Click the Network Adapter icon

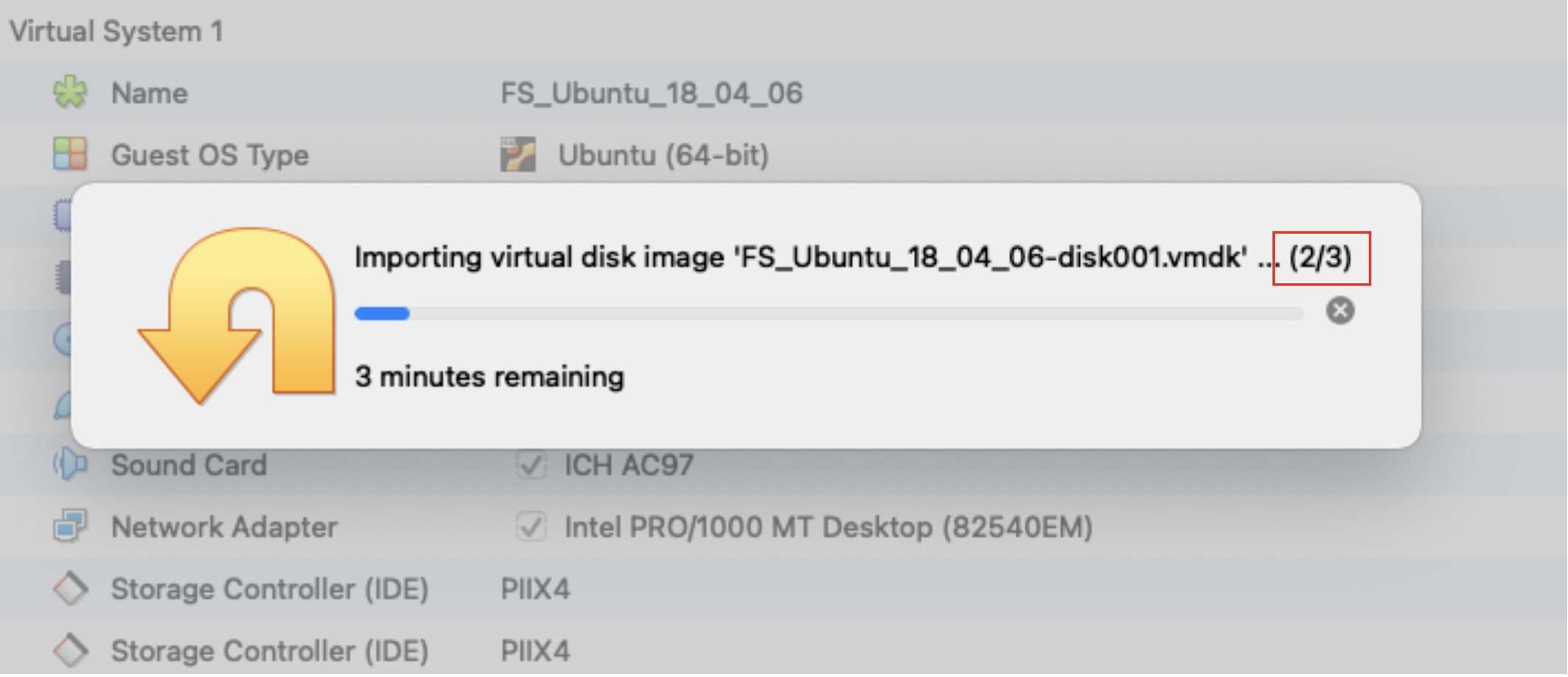(70, 527)
